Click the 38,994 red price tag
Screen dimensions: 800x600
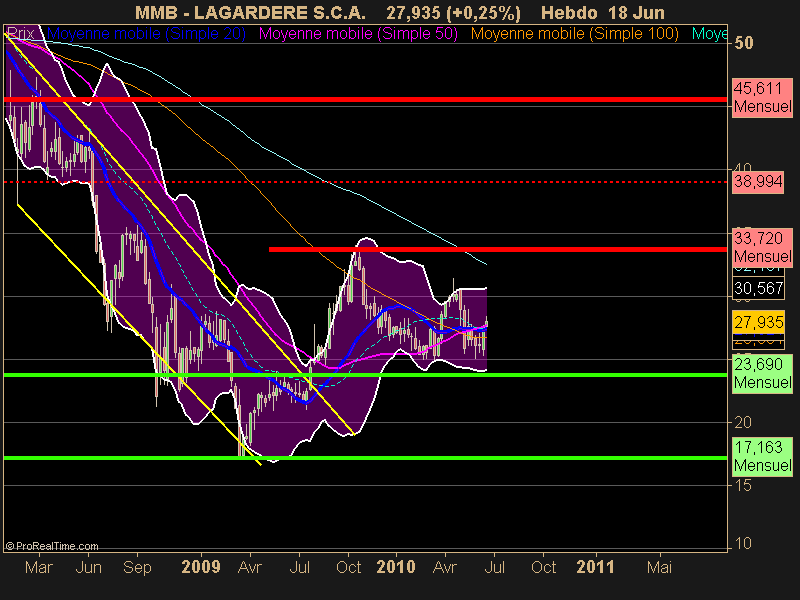tap(758, 182)
